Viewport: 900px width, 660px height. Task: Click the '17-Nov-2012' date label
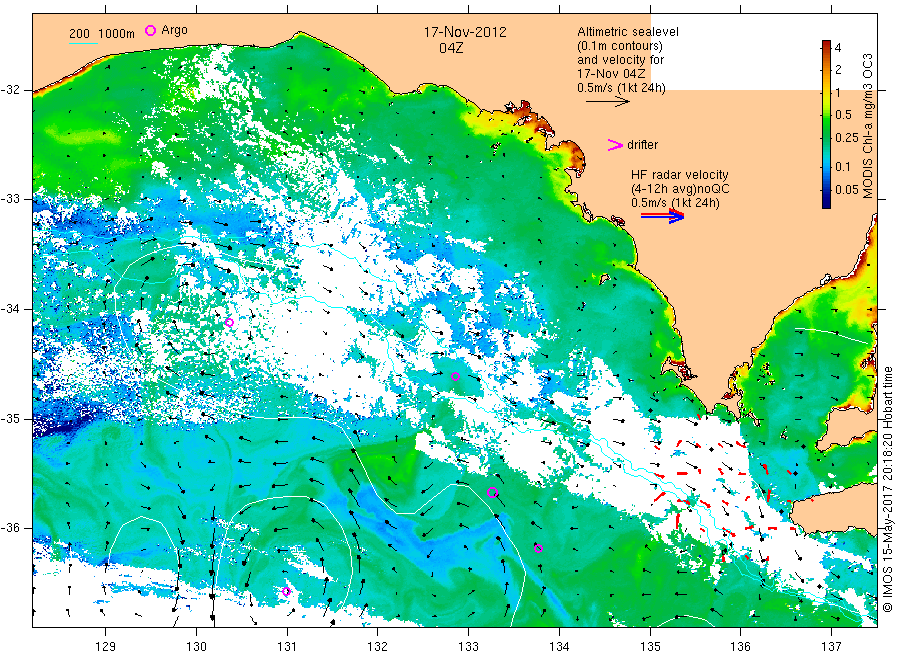[465, 32]
